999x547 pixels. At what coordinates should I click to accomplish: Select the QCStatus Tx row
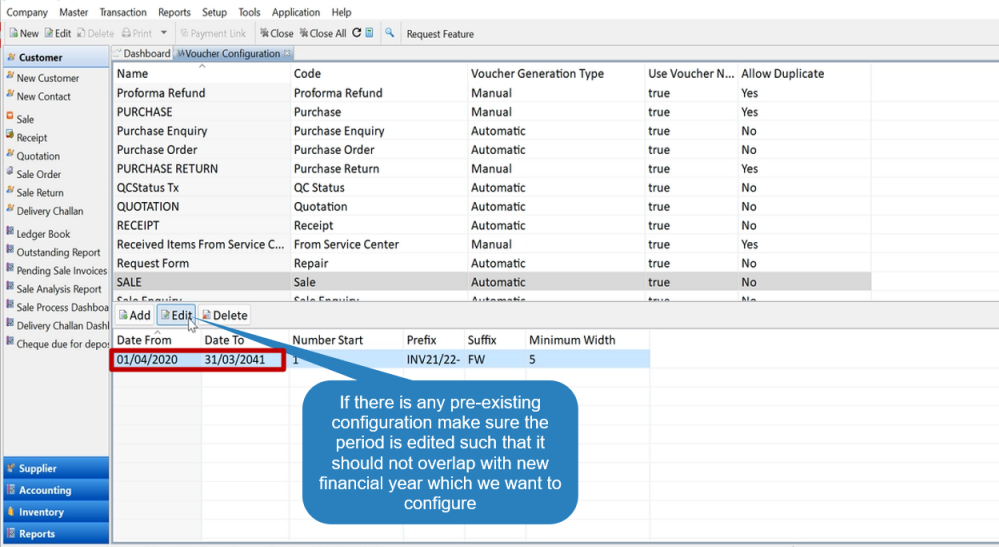click(492, 188)
